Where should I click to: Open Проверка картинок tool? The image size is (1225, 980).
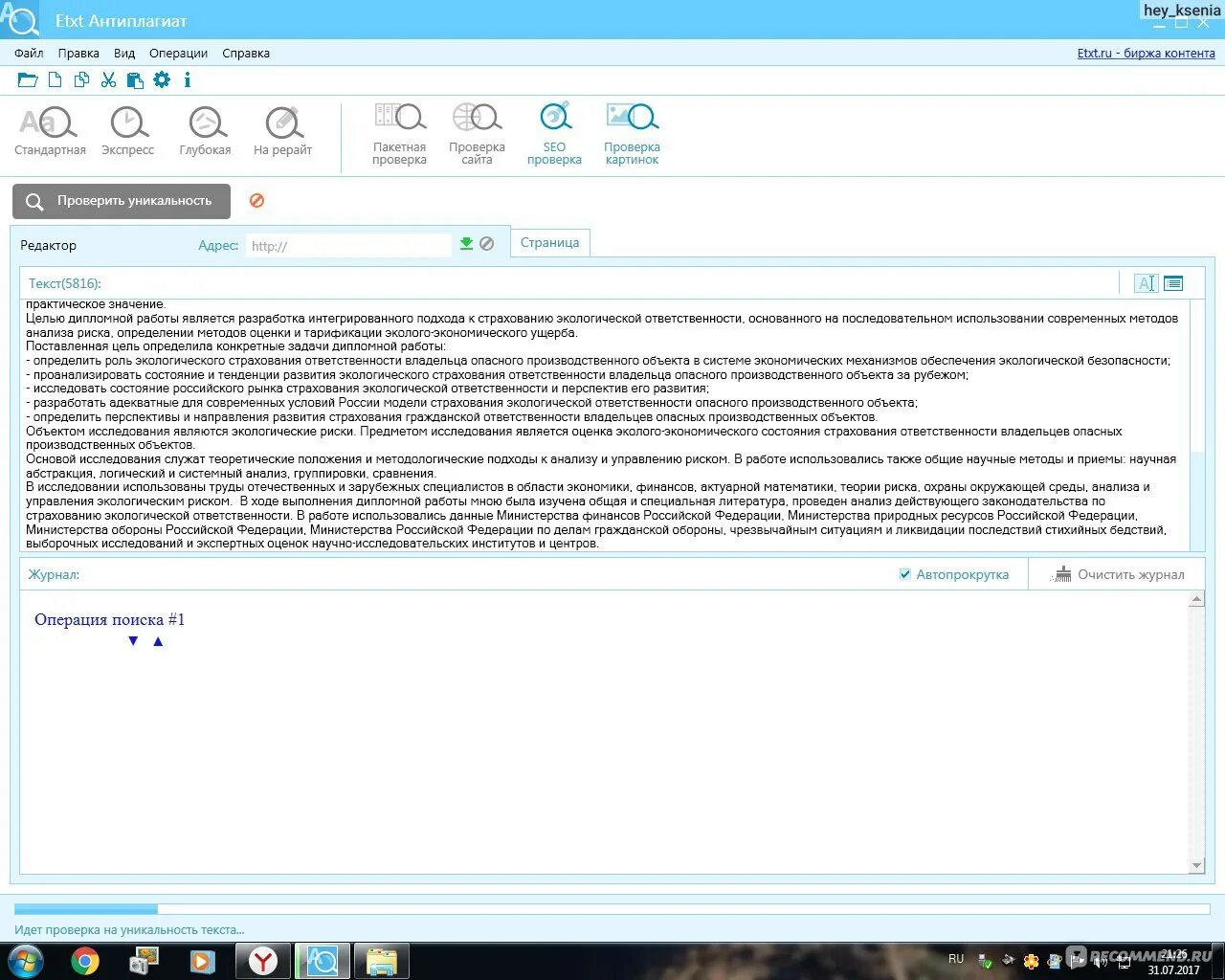click(632, 134)
